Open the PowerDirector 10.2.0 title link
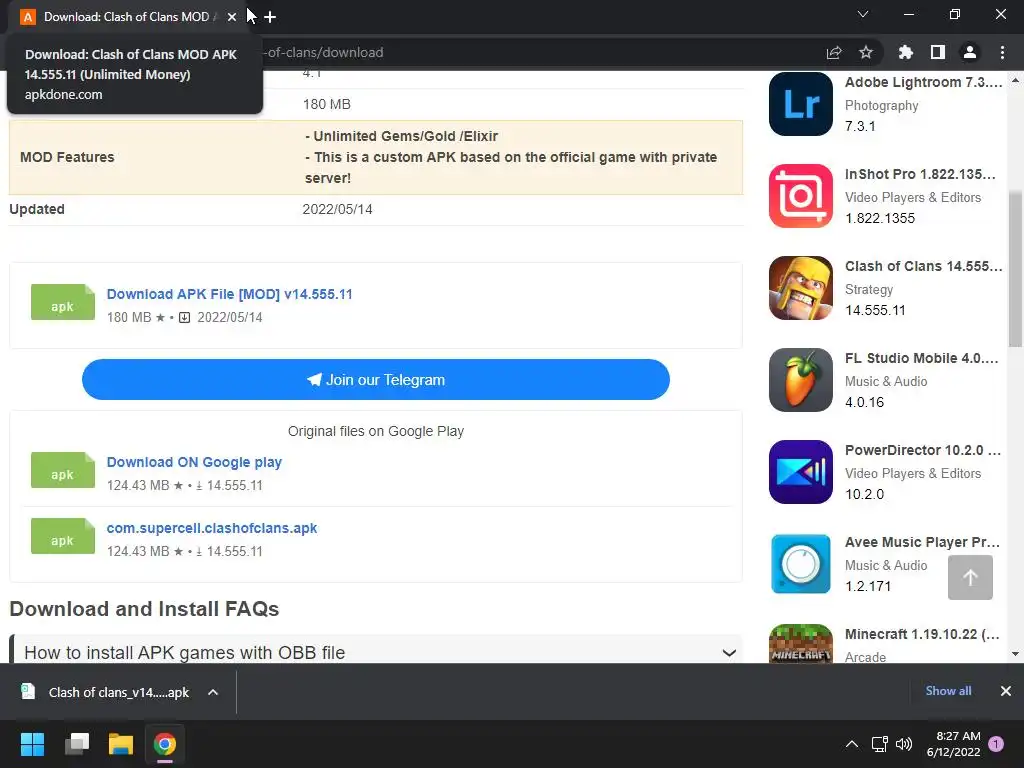The image size is (1024, 768). [923, 451]
